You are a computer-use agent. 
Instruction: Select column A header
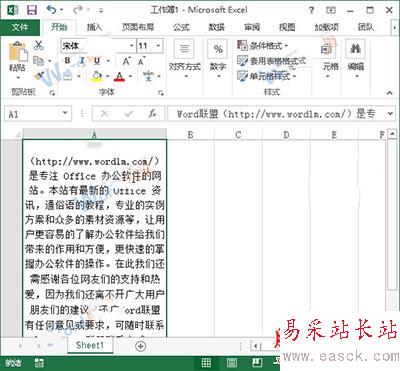point(94,134)
